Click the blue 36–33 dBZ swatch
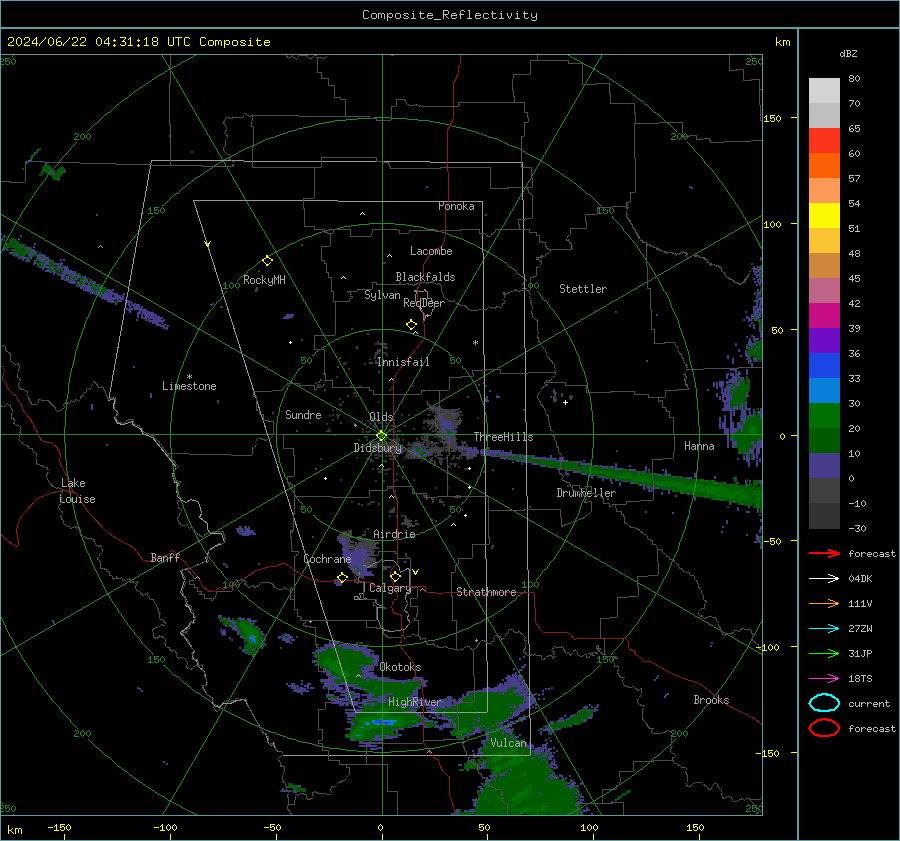Image resolution: width=900 pixels, height=841 pixels. click(x=824, y=366)
